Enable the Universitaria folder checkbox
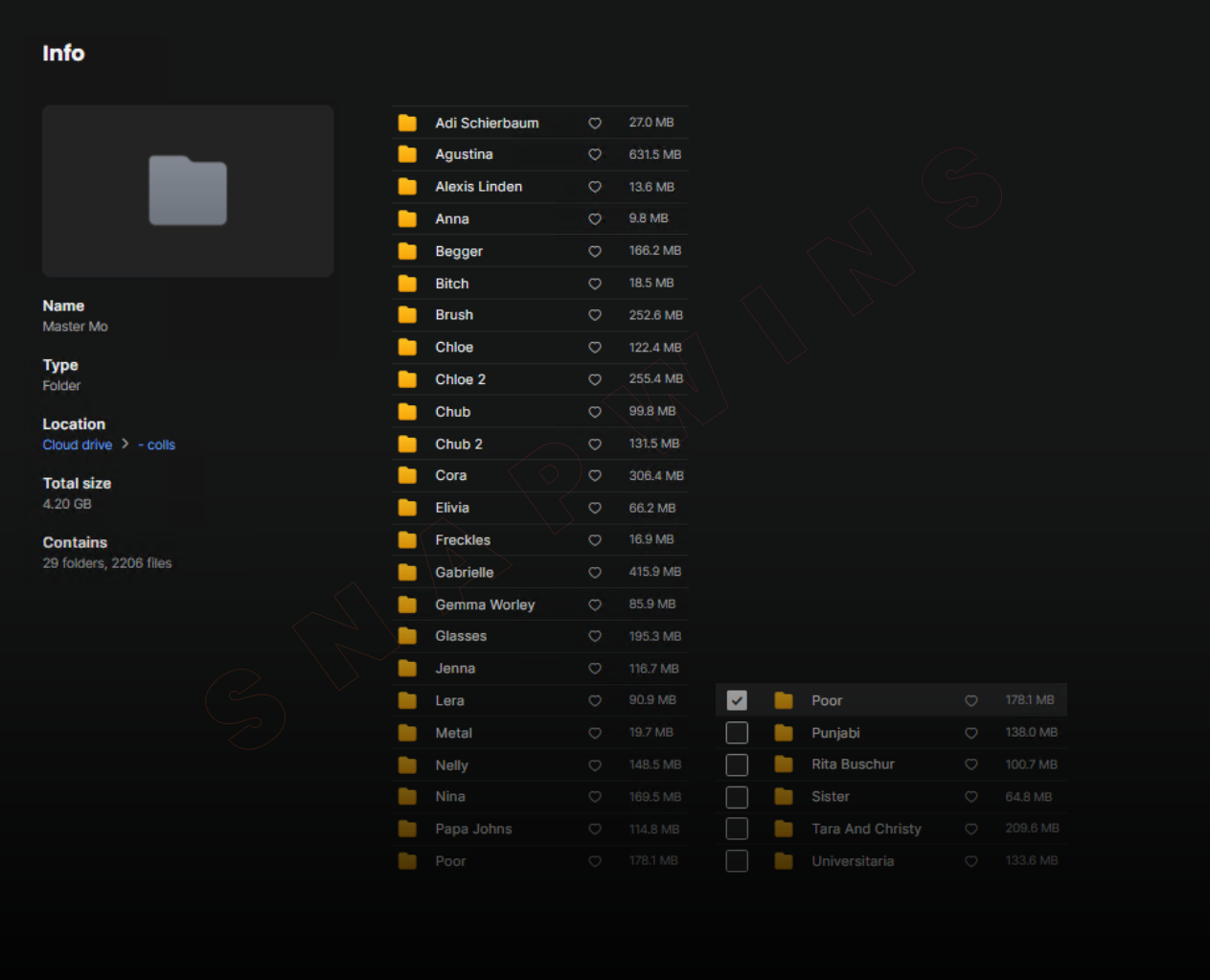This screenshot has height=980, width=1210. tap(737, 861)
